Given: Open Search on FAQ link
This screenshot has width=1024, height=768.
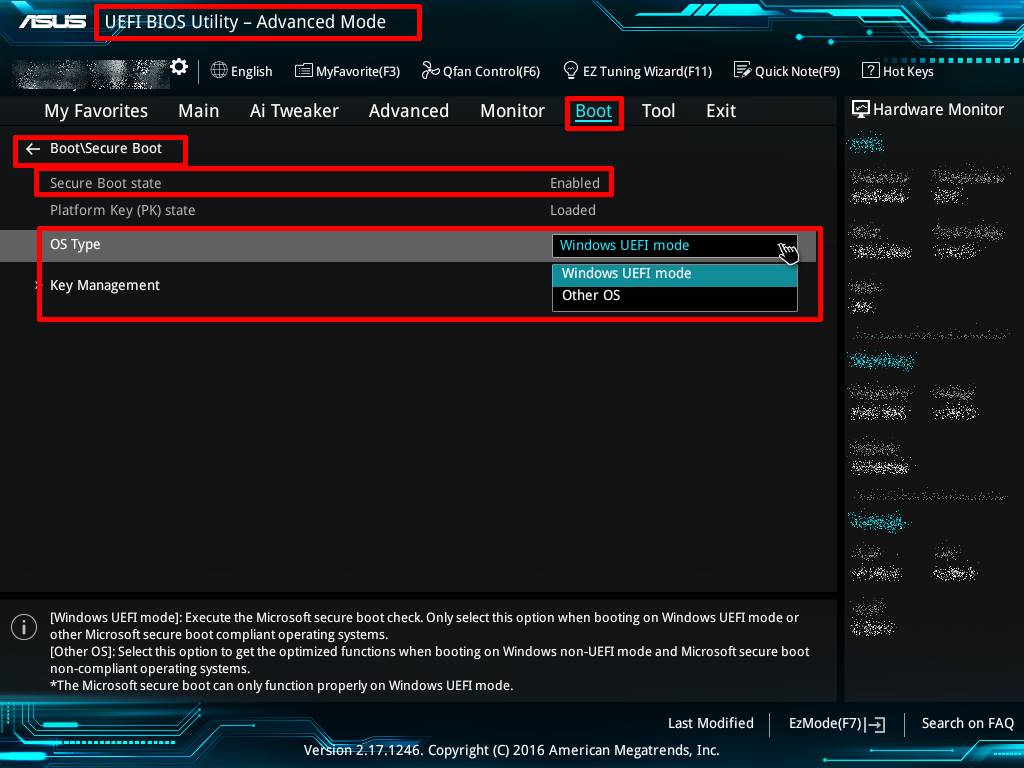Looking at the screenshot, I should click(x=967, y=724).
